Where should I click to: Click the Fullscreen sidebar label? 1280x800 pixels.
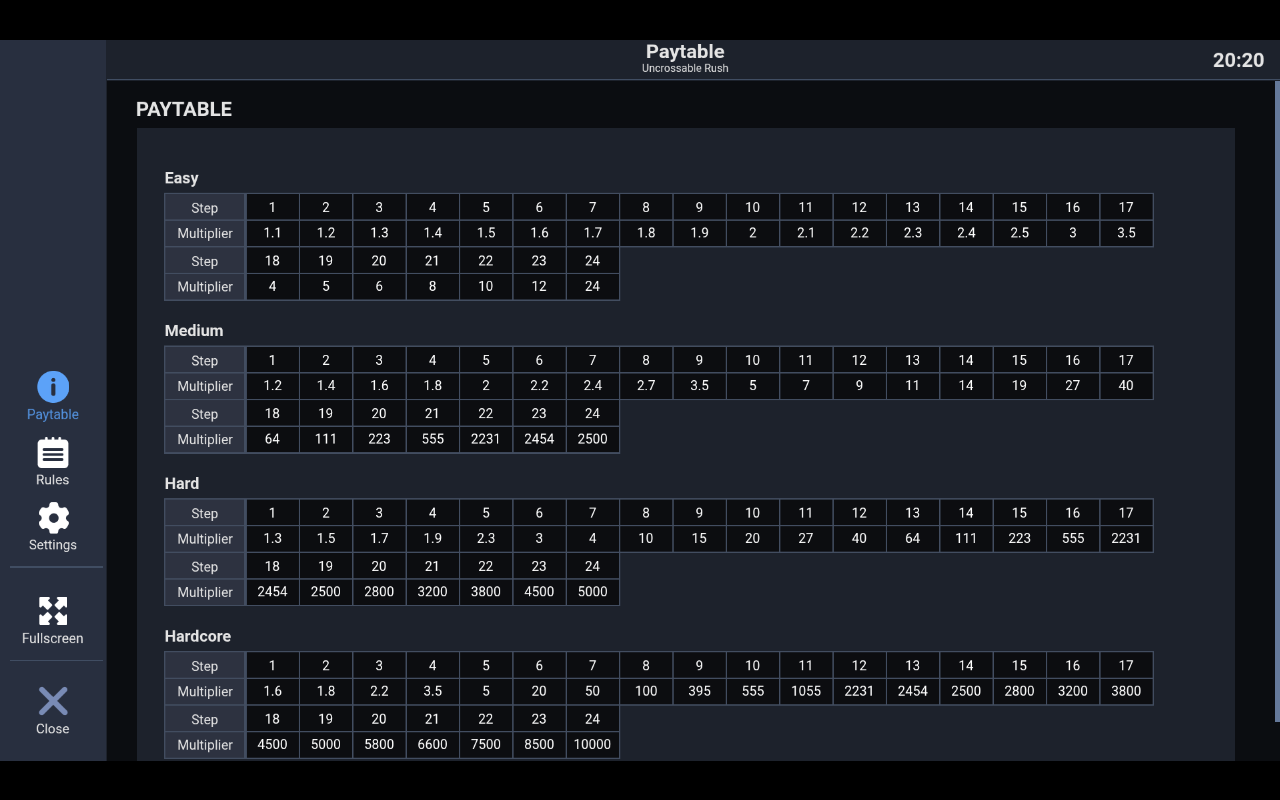[x=53, y=638]
